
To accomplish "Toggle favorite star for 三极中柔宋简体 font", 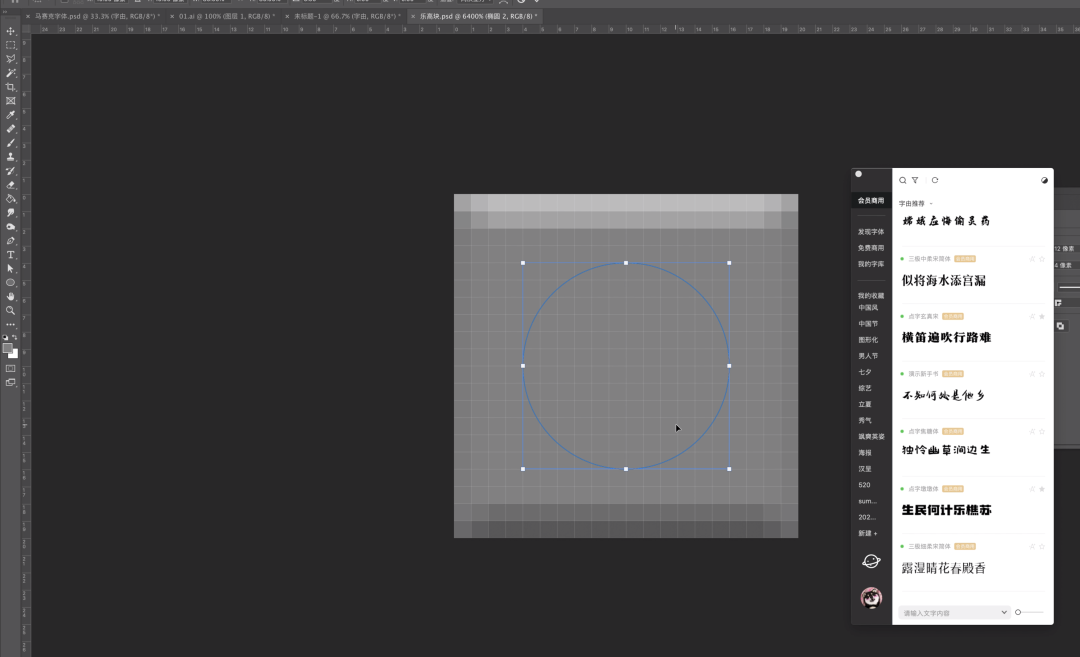I will [x=1042, y=259].
